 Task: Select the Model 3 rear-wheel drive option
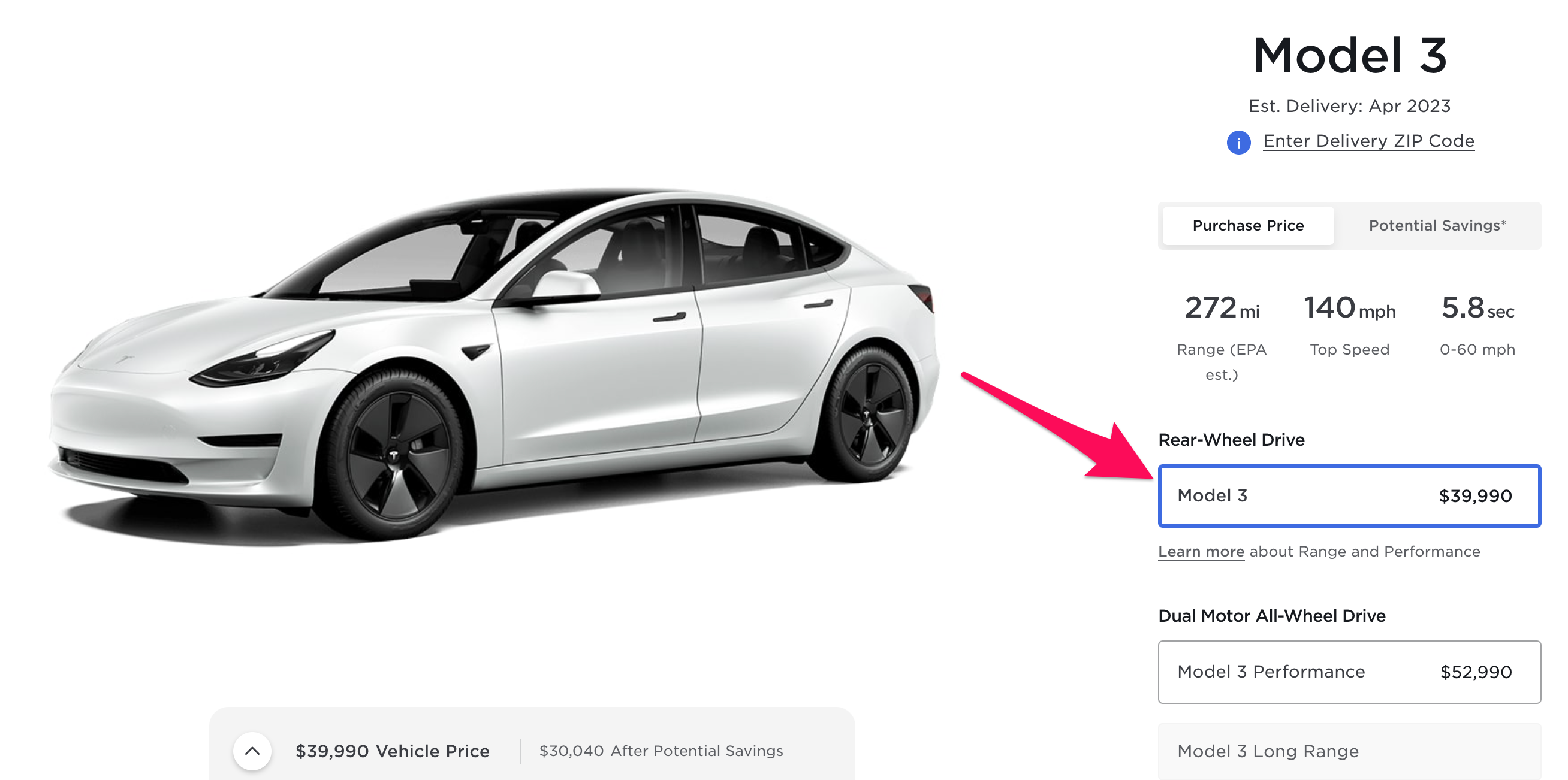[x=1349, y=495]
